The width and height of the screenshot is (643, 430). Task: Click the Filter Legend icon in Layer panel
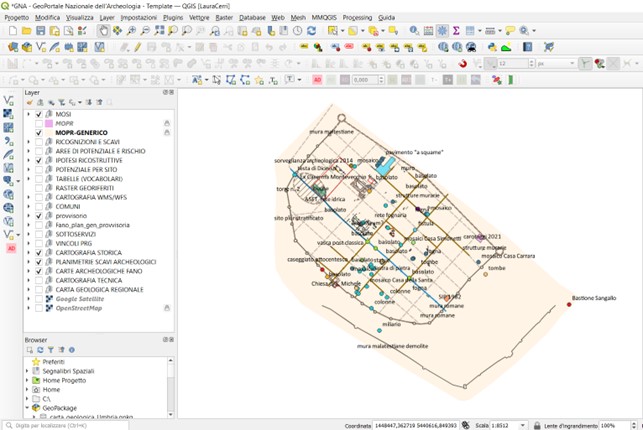[x=60, y=102]
